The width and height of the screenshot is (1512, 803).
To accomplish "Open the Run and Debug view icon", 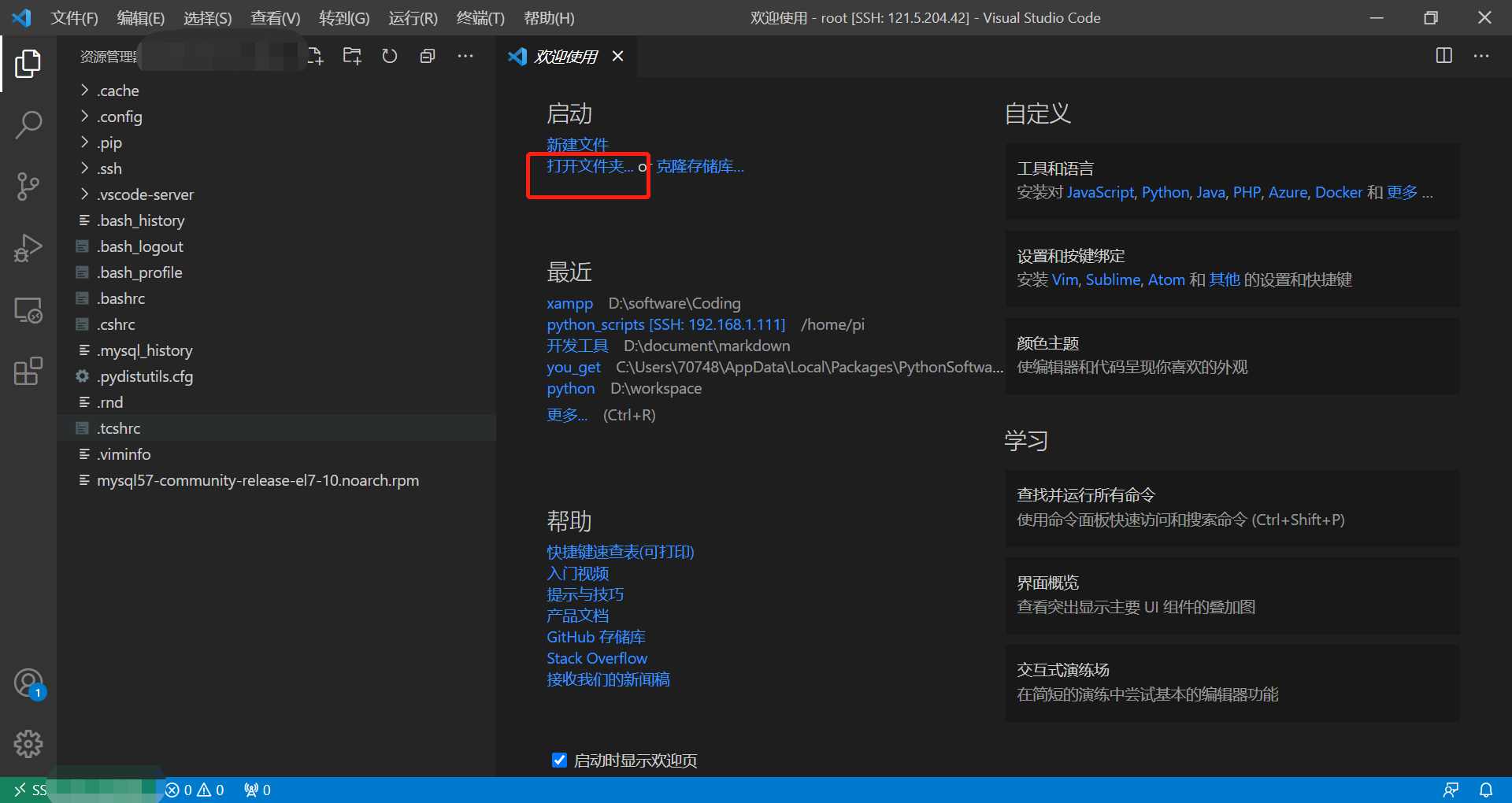I will [x=28, y=248].
